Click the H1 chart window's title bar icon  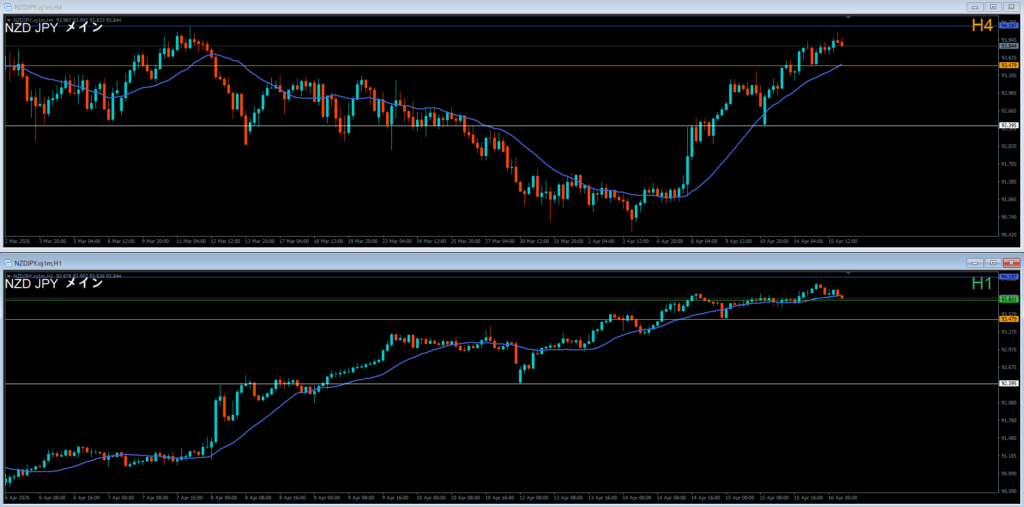[x=8, y=261]
